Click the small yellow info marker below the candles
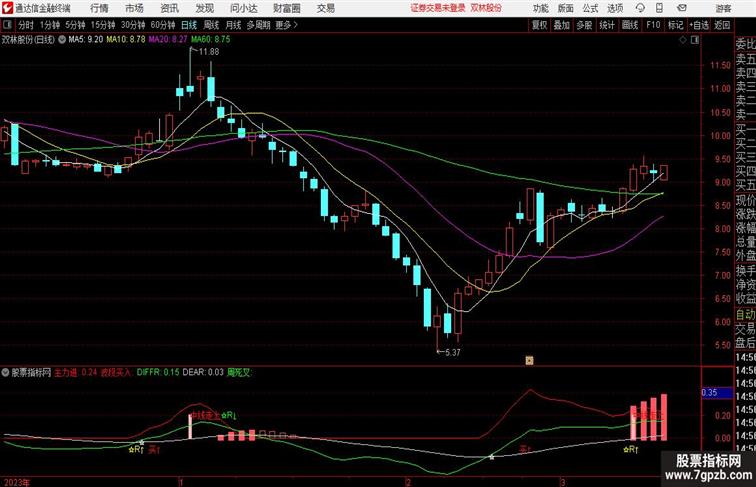This screenshot has height=487, width=756. 529,360
